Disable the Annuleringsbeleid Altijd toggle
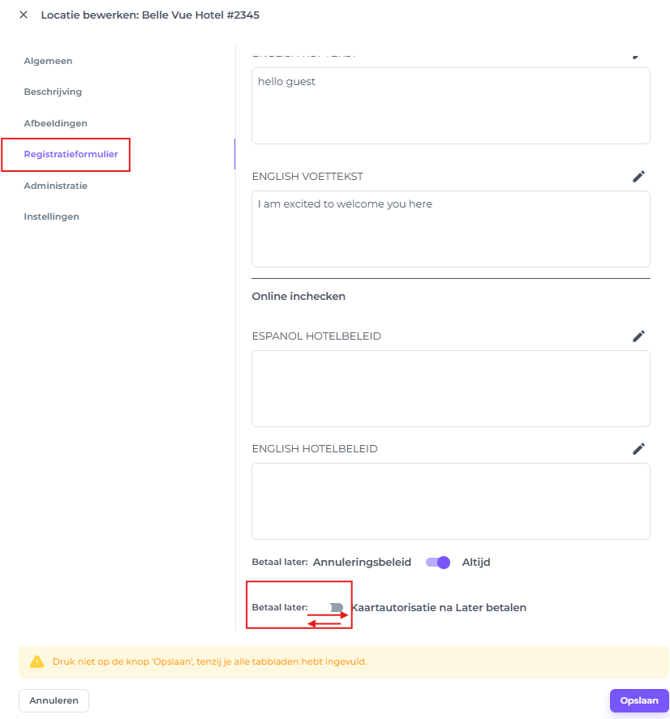This screenshot has width=670, height=719. (438, 562)
